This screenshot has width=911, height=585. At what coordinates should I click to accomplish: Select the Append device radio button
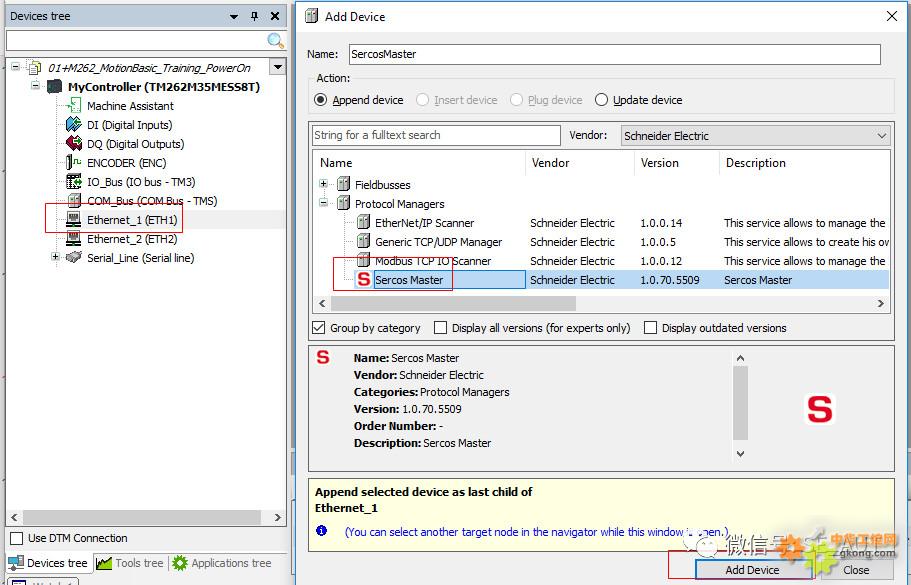point(320,100)
